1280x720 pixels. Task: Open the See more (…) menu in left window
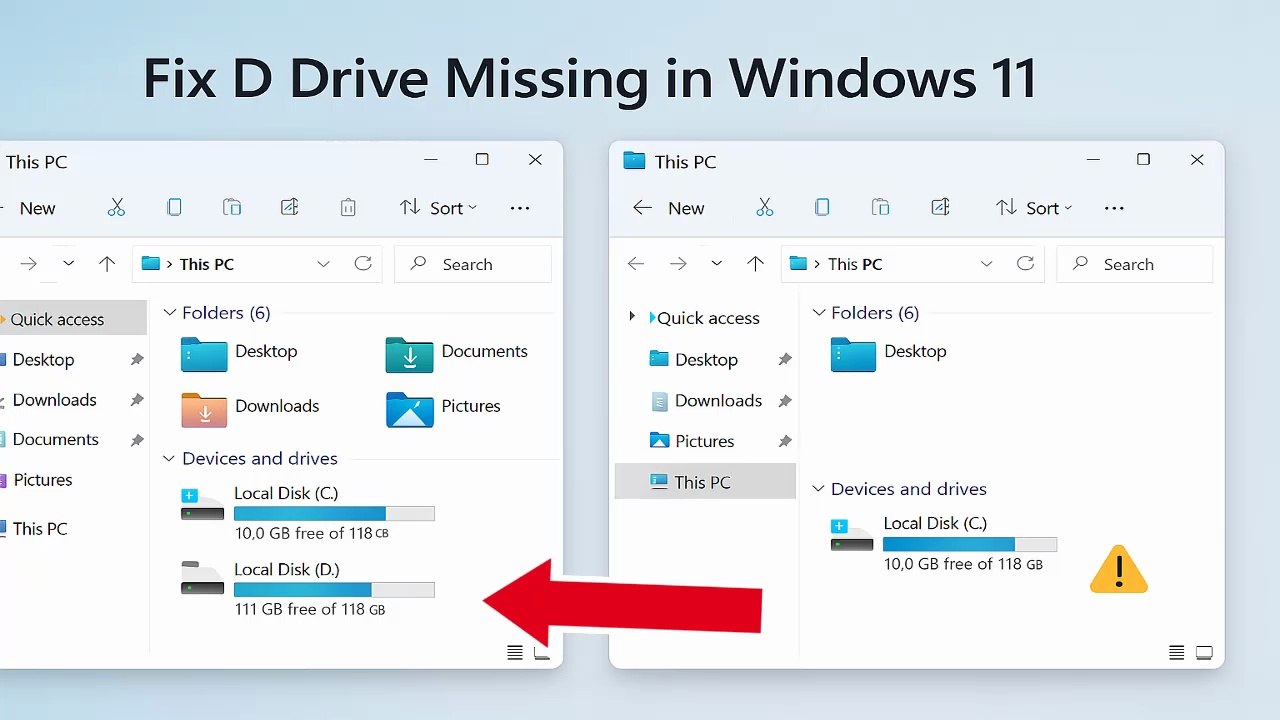(x=520, y=208)
